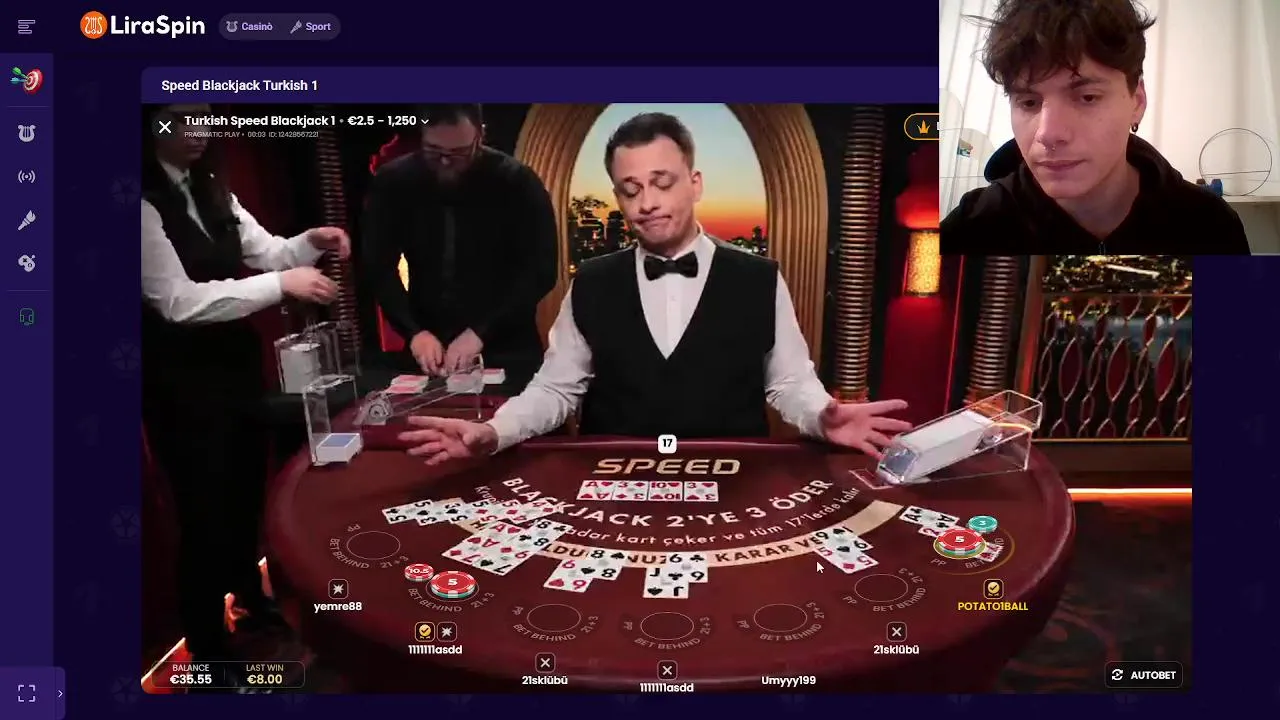The image size is (1280, 720).
Task: Toggle the yellow check badge above 1111111asdd
Action: pos(425,632)
